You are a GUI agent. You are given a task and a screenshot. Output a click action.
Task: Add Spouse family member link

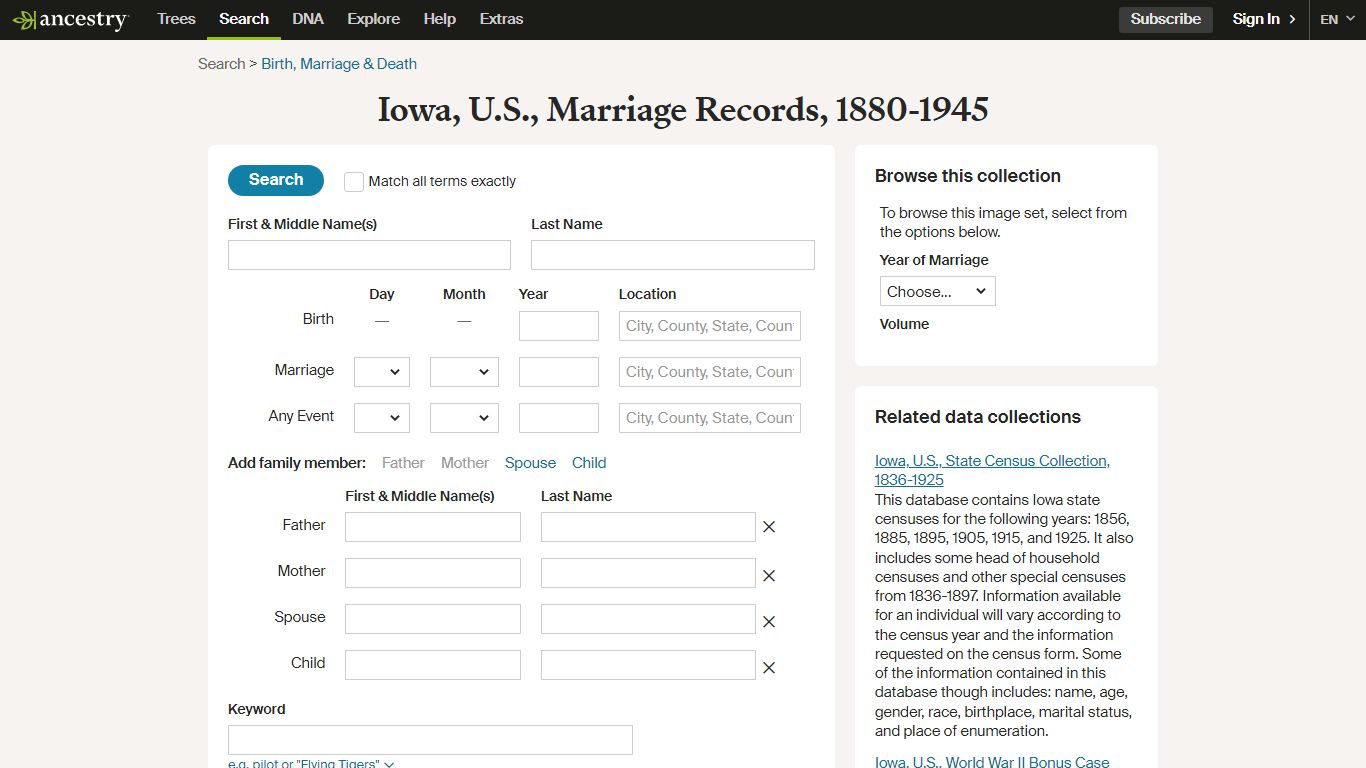click(530, 463)
